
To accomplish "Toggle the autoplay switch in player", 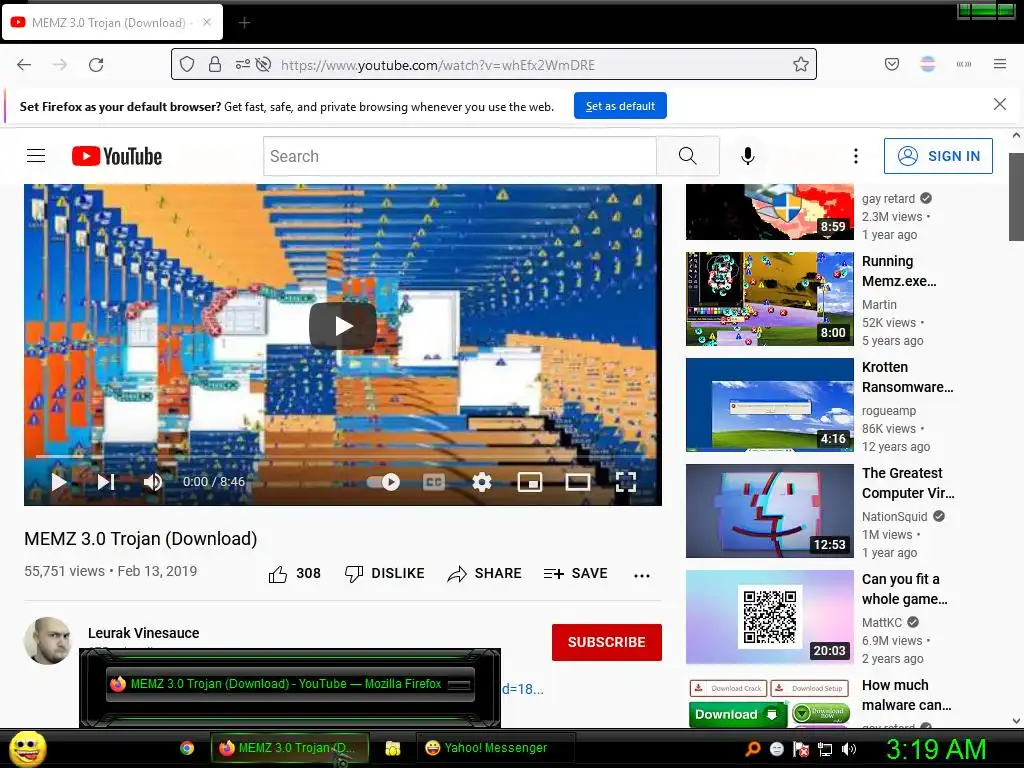I will [383, 482].
